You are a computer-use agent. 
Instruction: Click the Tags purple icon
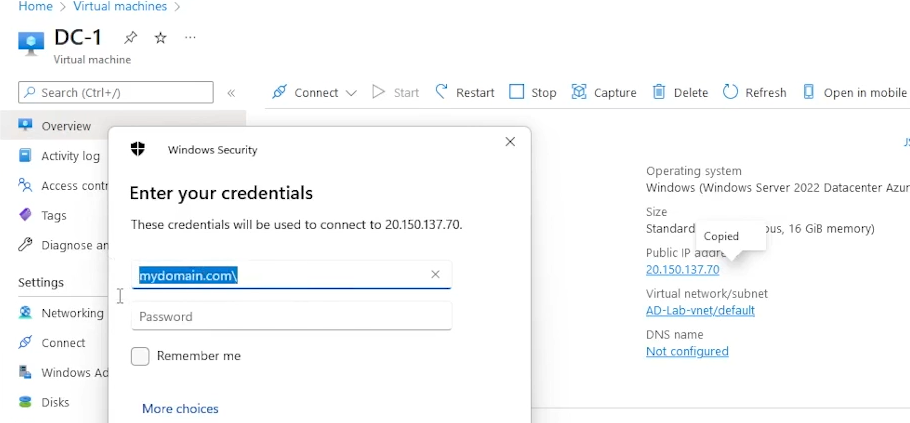coord(25,215)
